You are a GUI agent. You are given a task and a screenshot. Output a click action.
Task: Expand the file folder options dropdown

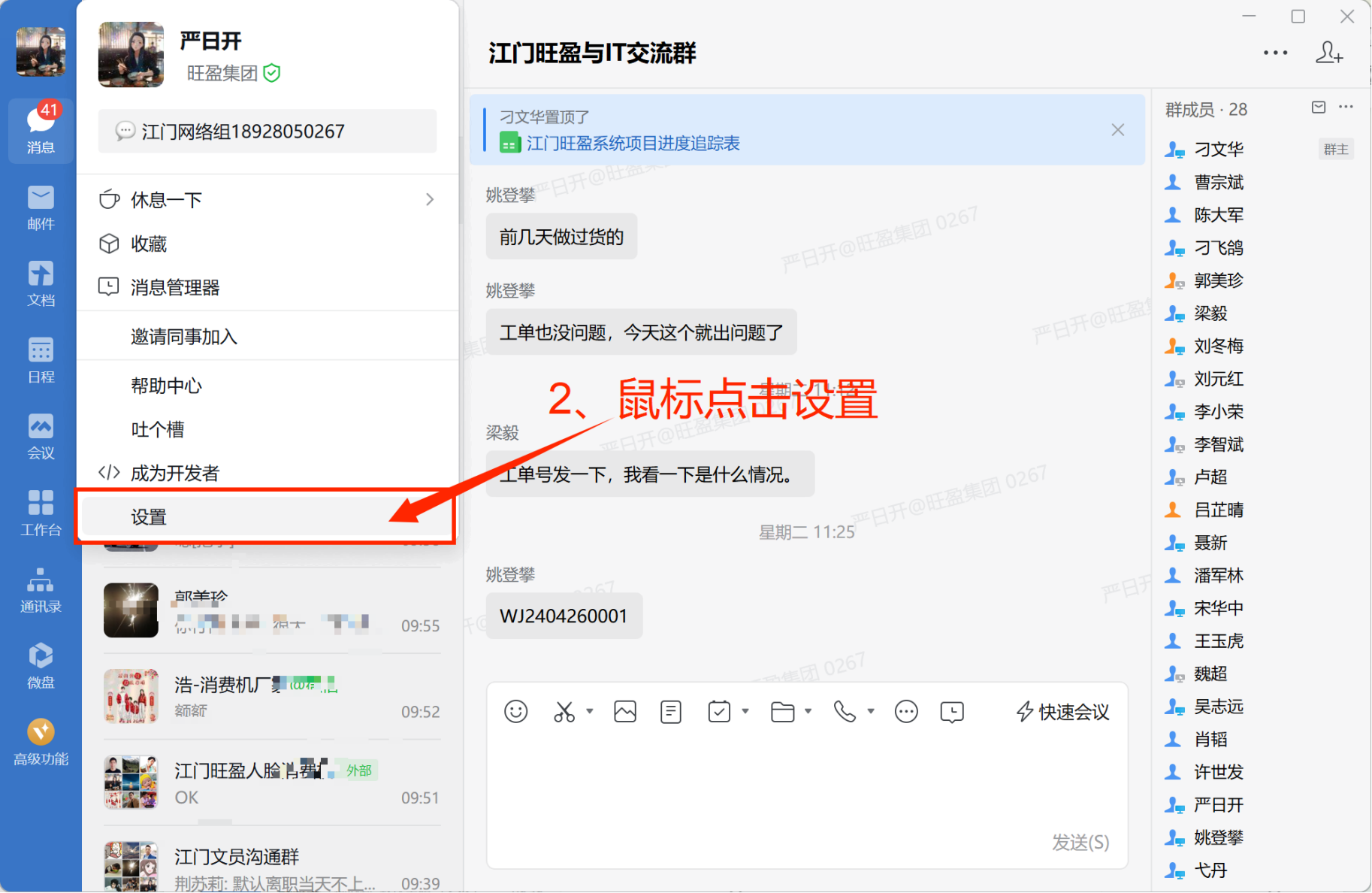click(x=808, y=711)
